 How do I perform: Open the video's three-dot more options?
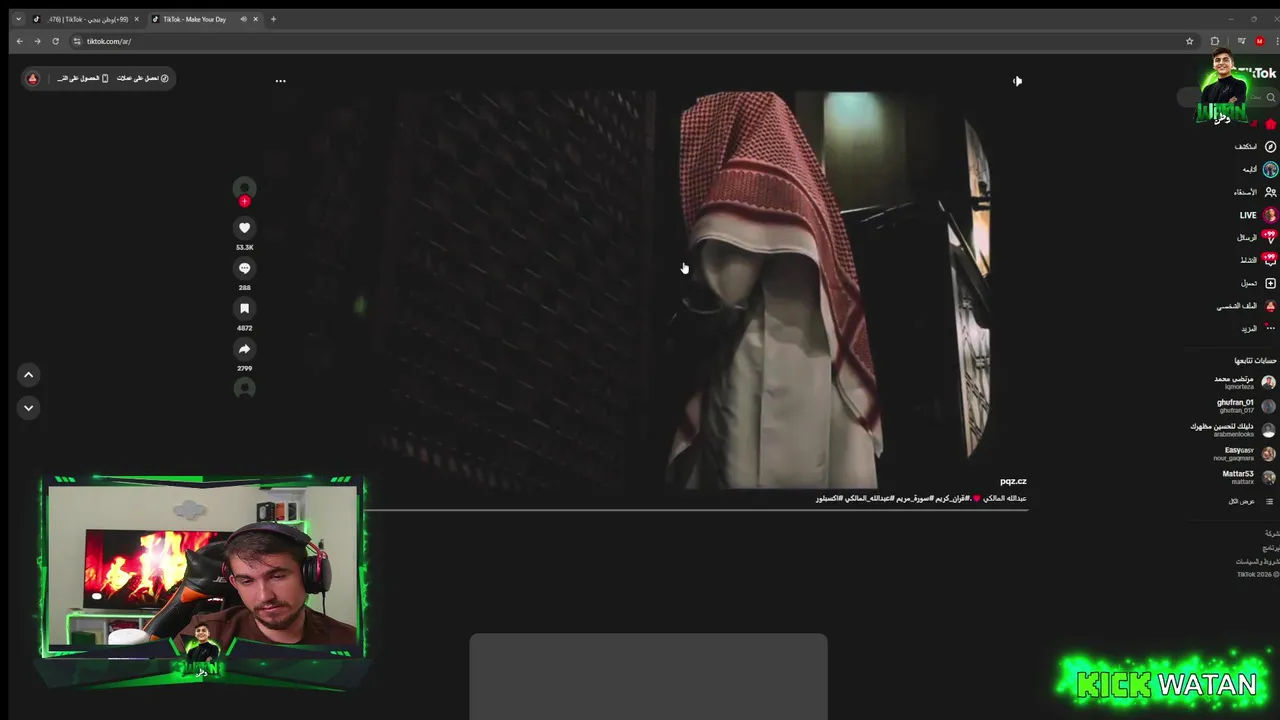click(280, 81)
